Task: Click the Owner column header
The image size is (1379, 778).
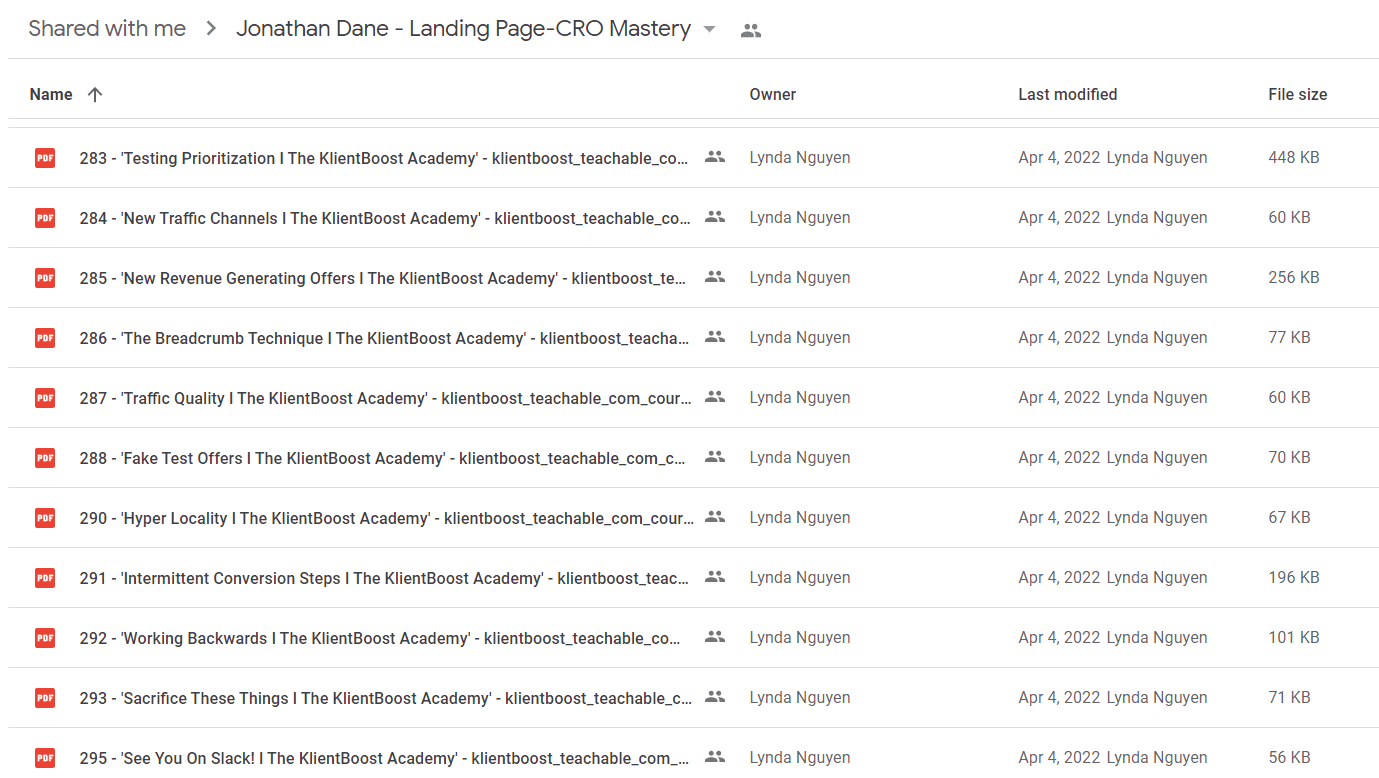Action: [x=773, y=95]
